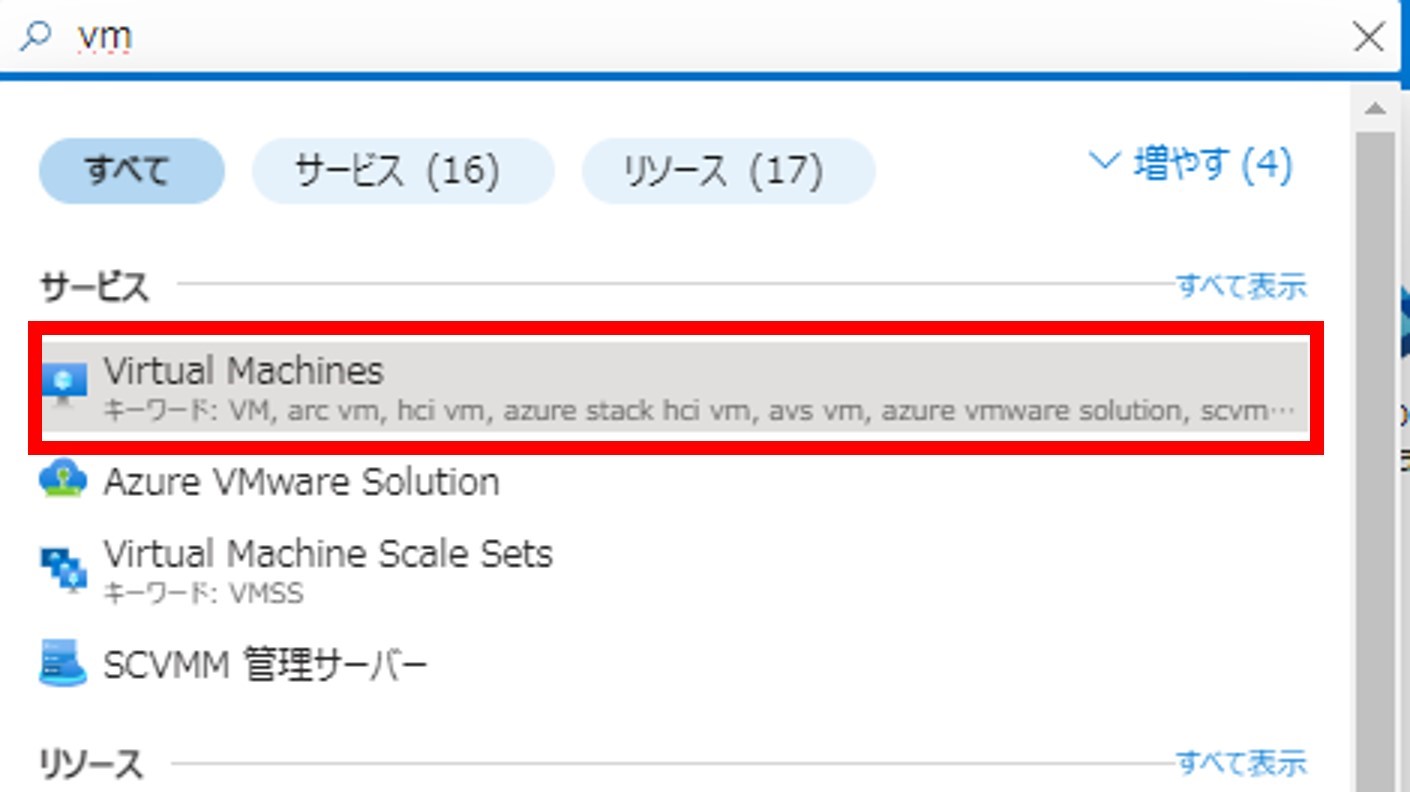Screen dimensions: 1410x792
Task: Select the すべて filter tab
Action: point(131,171)
